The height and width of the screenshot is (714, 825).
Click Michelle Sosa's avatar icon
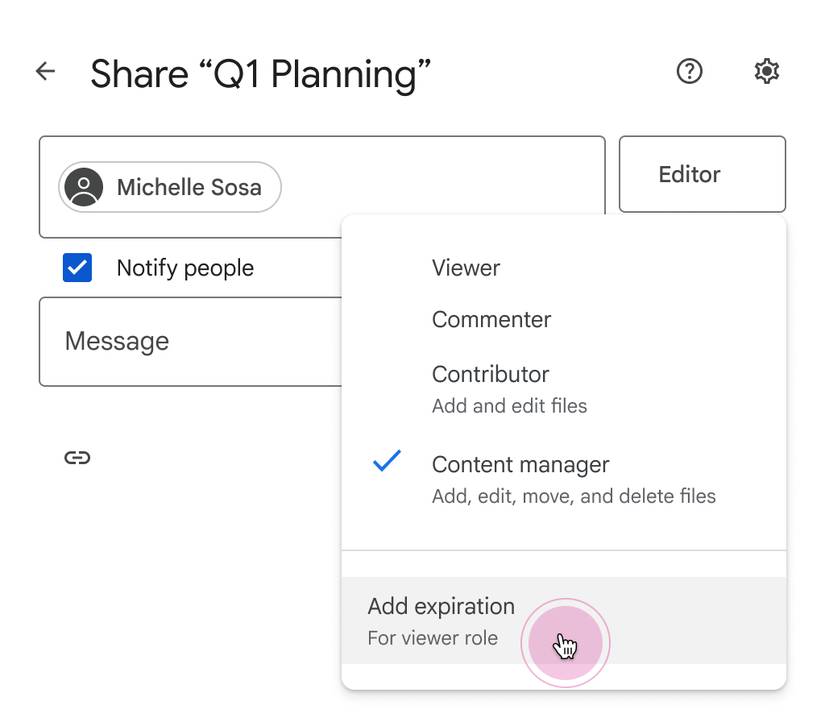point(84,187)
